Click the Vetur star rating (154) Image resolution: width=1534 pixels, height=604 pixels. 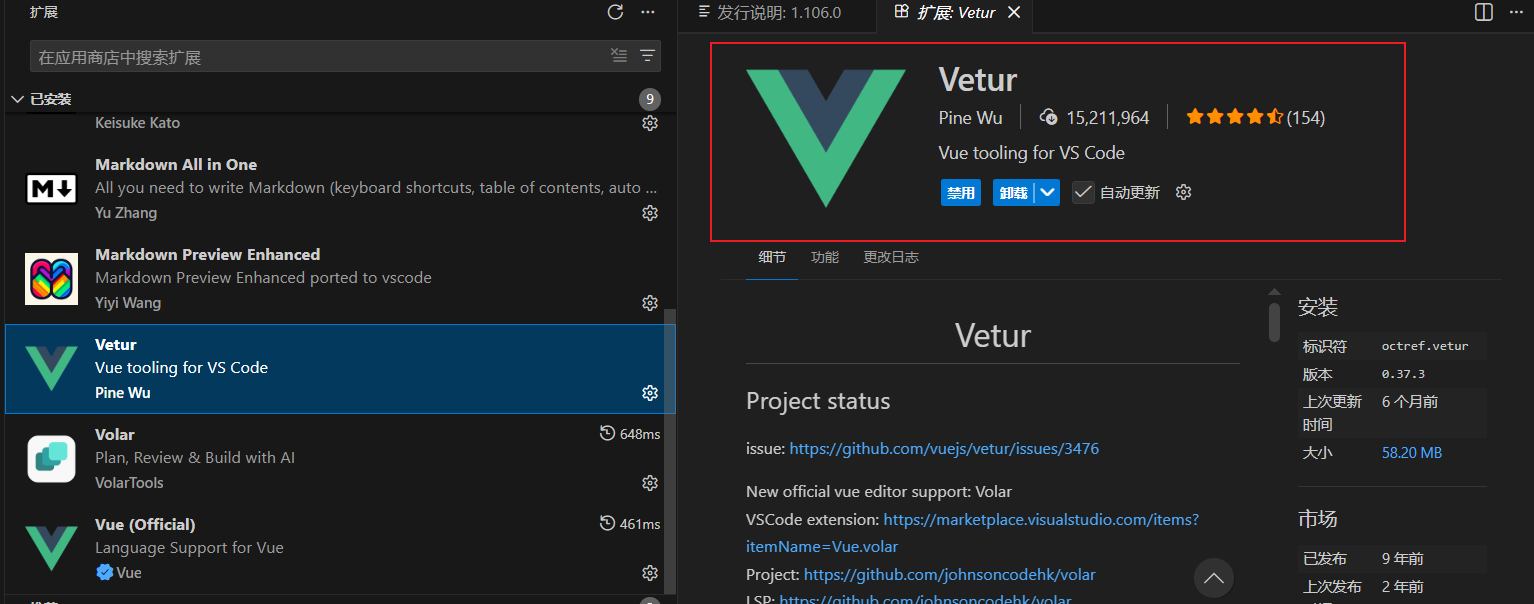[x=1255, y=117]
